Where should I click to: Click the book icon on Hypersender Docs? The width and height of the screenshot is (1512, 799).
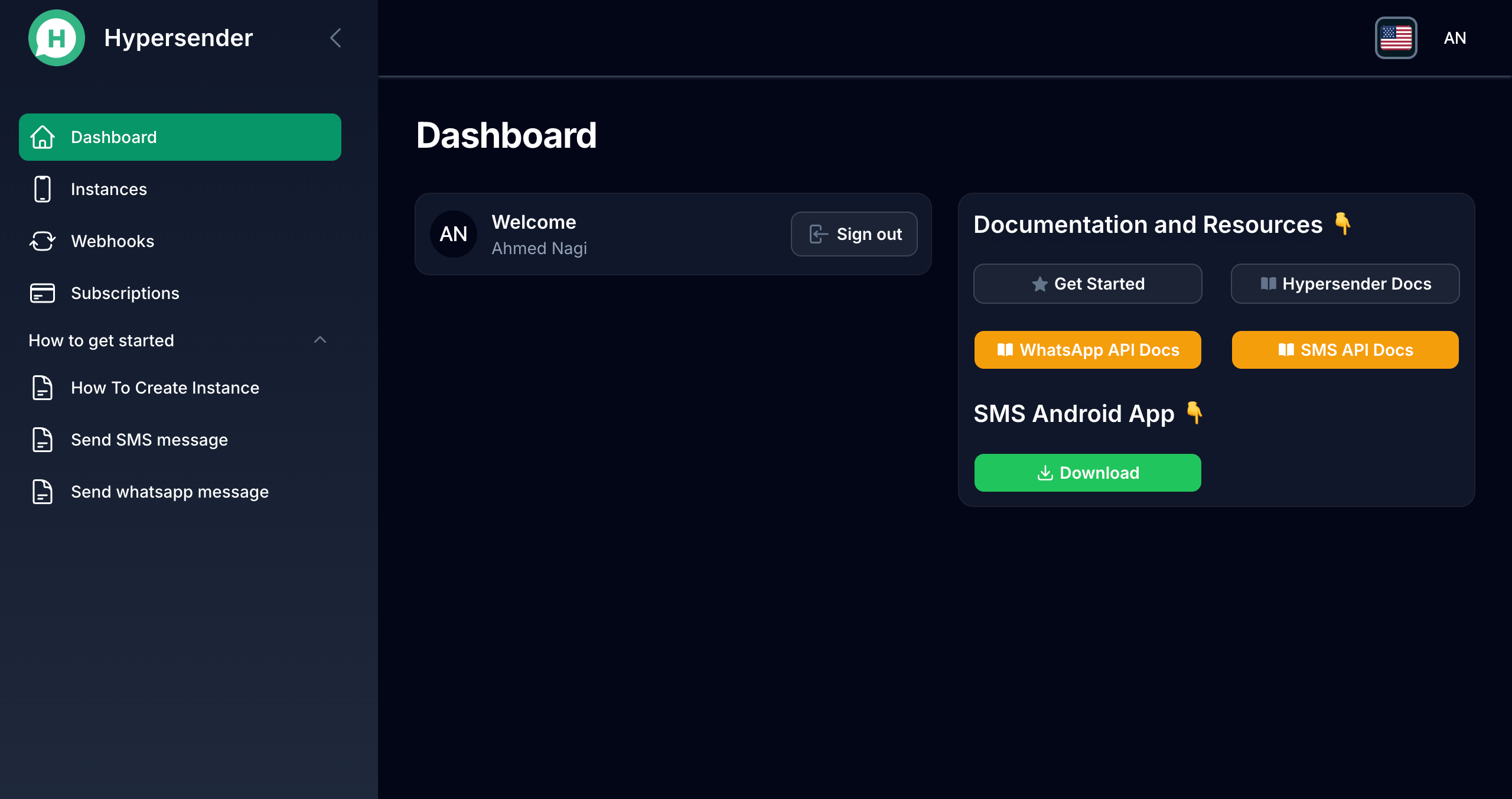click(1269, 284)
